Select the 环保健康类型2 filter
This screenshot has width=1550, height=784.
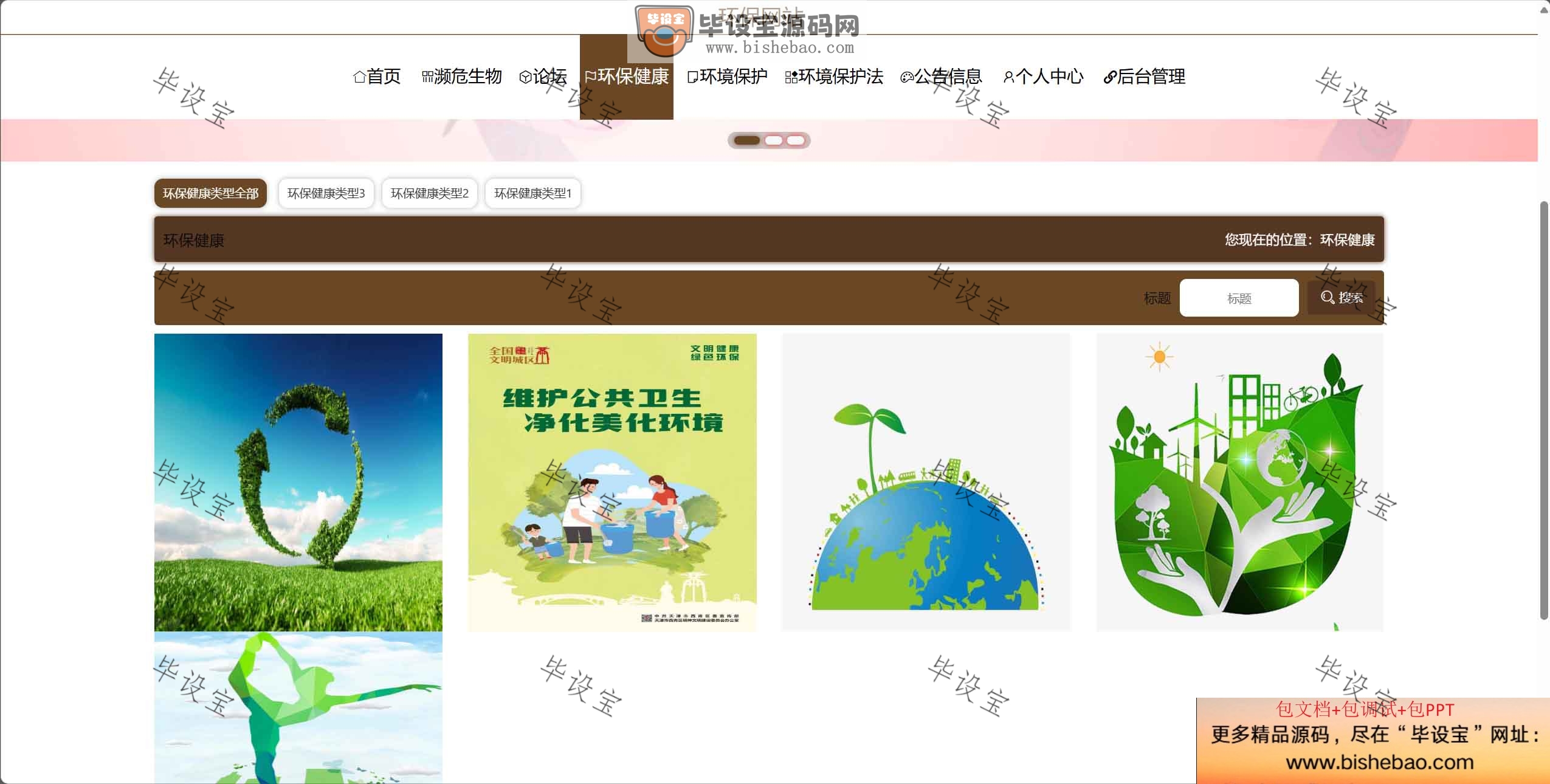430,193
